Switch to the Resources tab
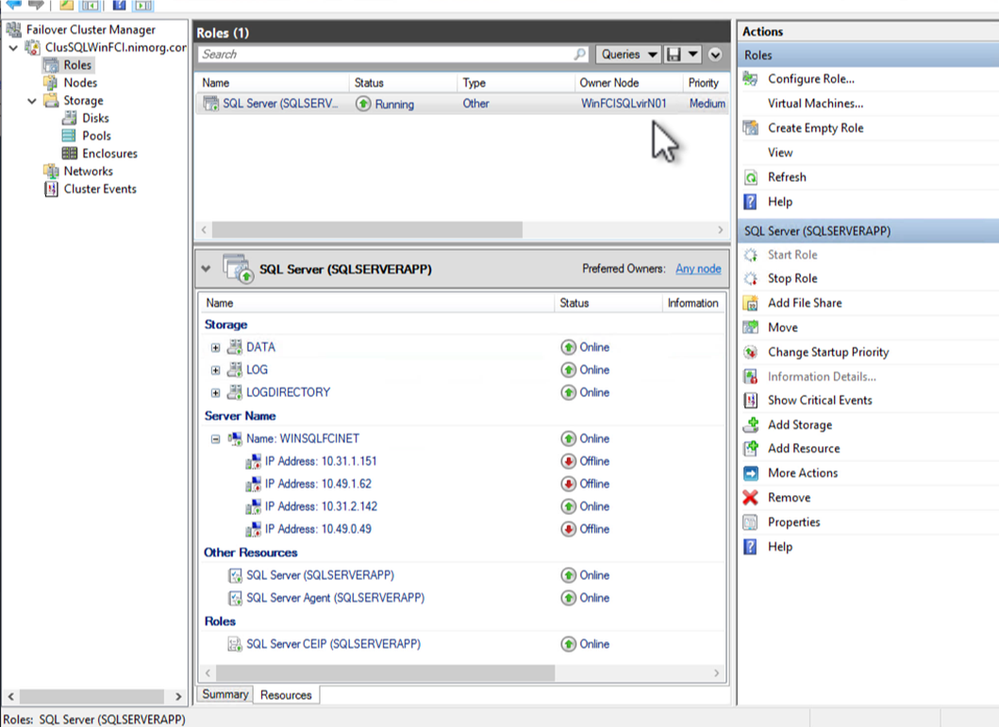 (x=286, y=695)
